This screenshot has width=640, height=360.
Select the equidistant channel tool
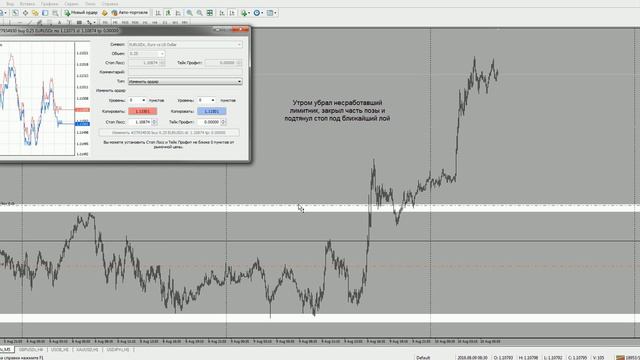pos(39,22)
